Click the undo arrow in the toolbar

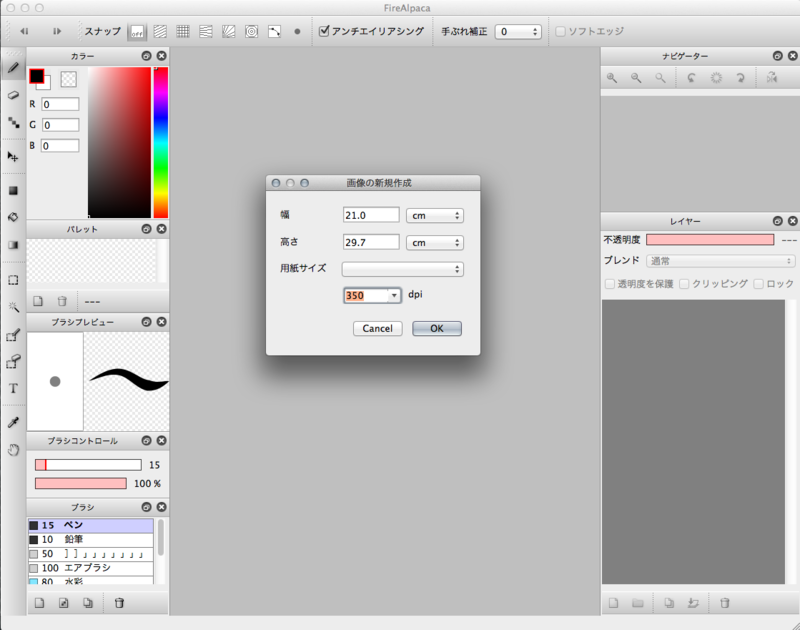(x=24, y=31)
